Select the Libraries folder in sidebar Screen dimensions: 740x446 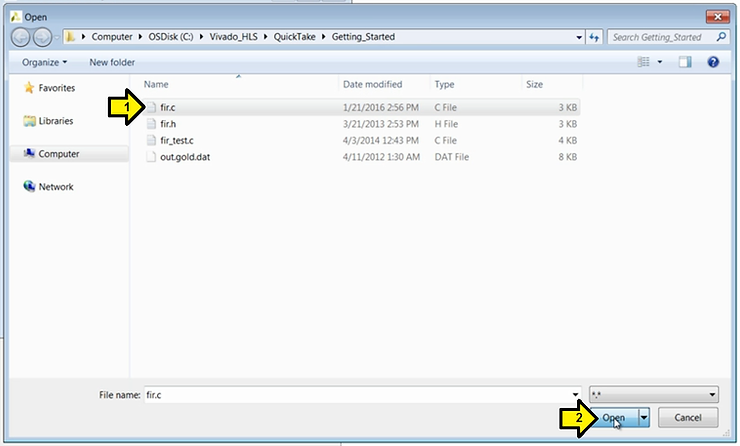tap(30, 121)
